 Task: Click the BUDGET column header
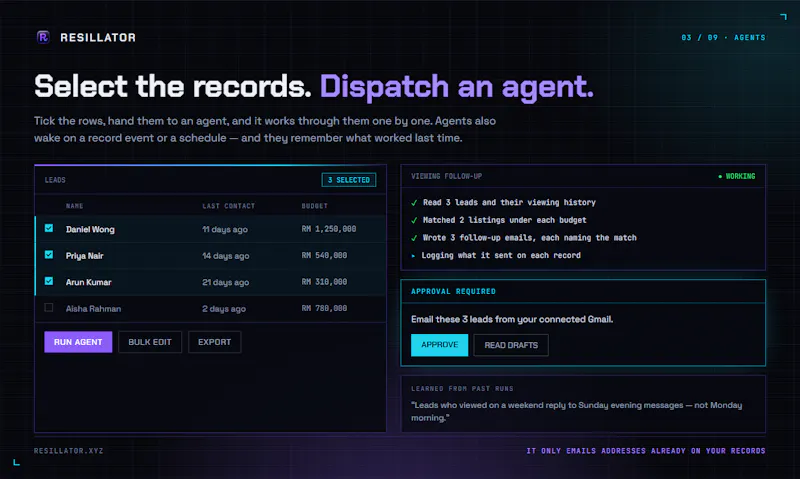[314, 206]
